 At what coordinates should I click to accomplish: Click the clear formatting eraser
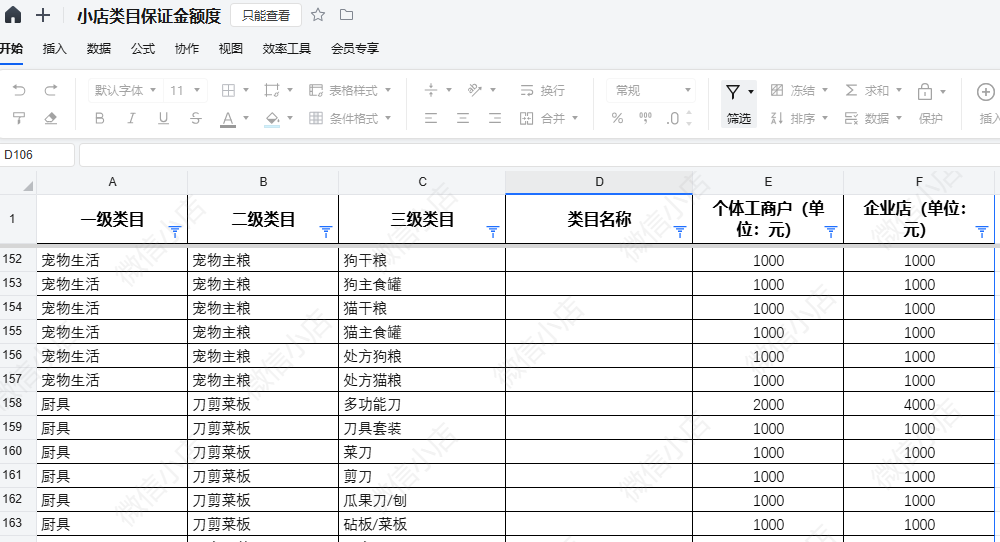coord(51,118)
